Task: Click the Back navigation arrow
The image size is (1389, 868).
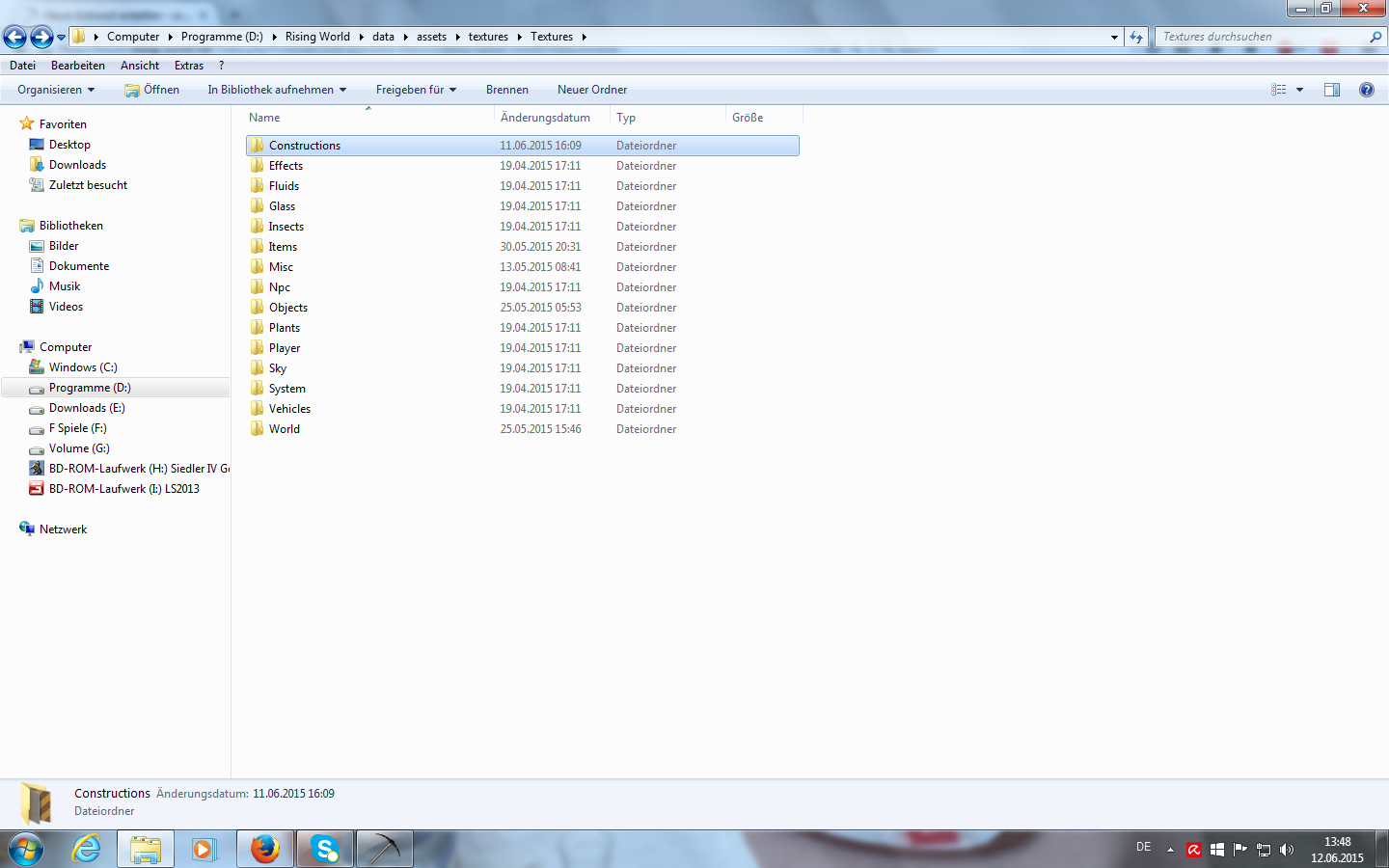Action: (15, 37)
